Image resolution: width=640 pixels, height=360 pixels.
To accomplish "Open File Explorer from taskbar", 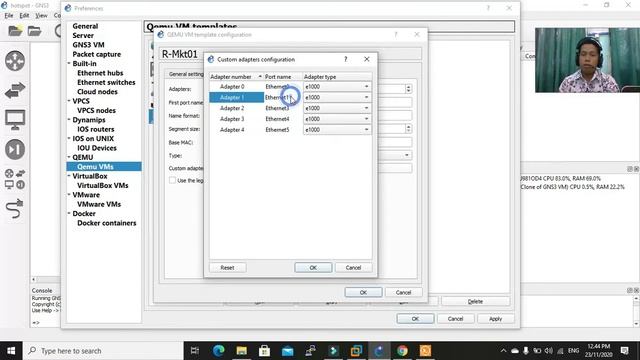I will pyautogui.click(x=242, y=351).
